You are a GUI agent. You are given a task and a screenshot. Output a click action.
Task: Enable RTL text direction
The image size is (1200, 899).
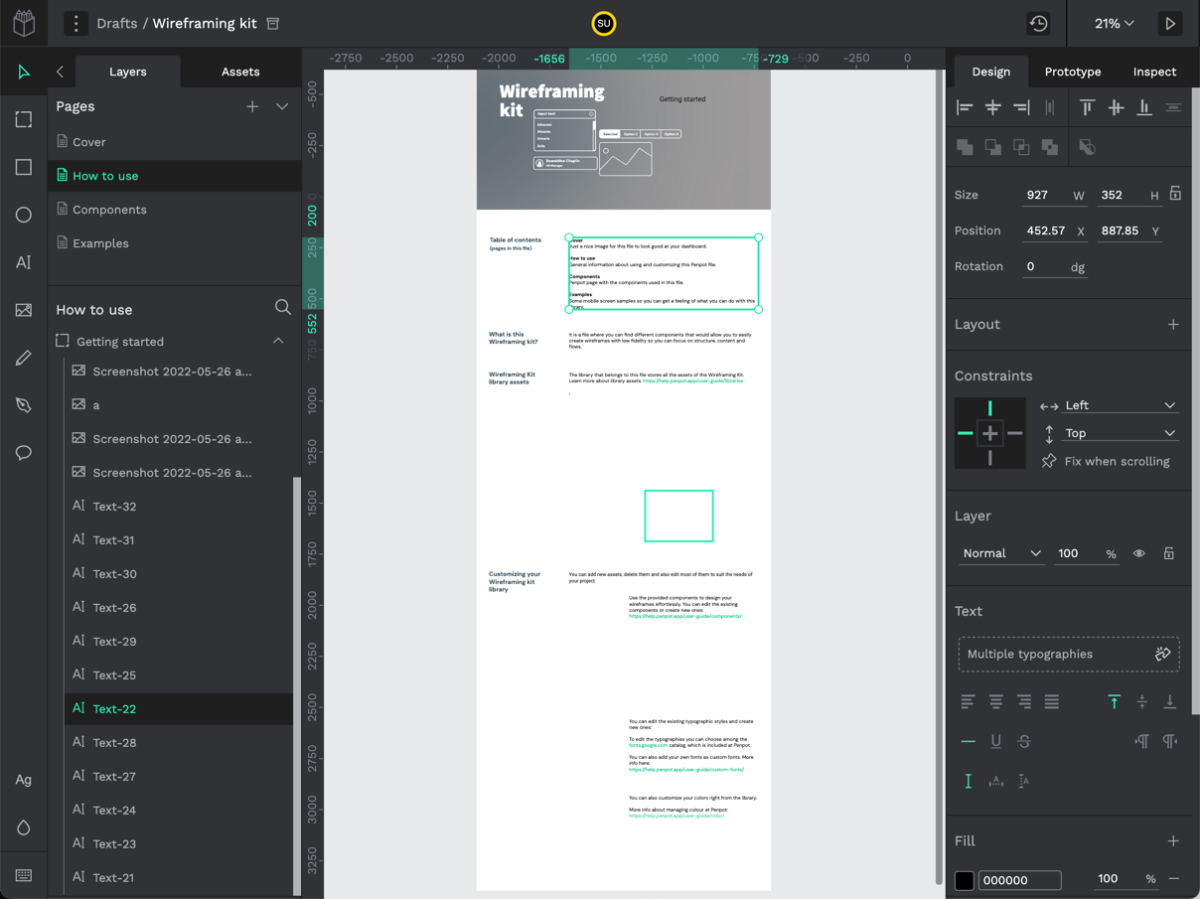(1170, 741)
